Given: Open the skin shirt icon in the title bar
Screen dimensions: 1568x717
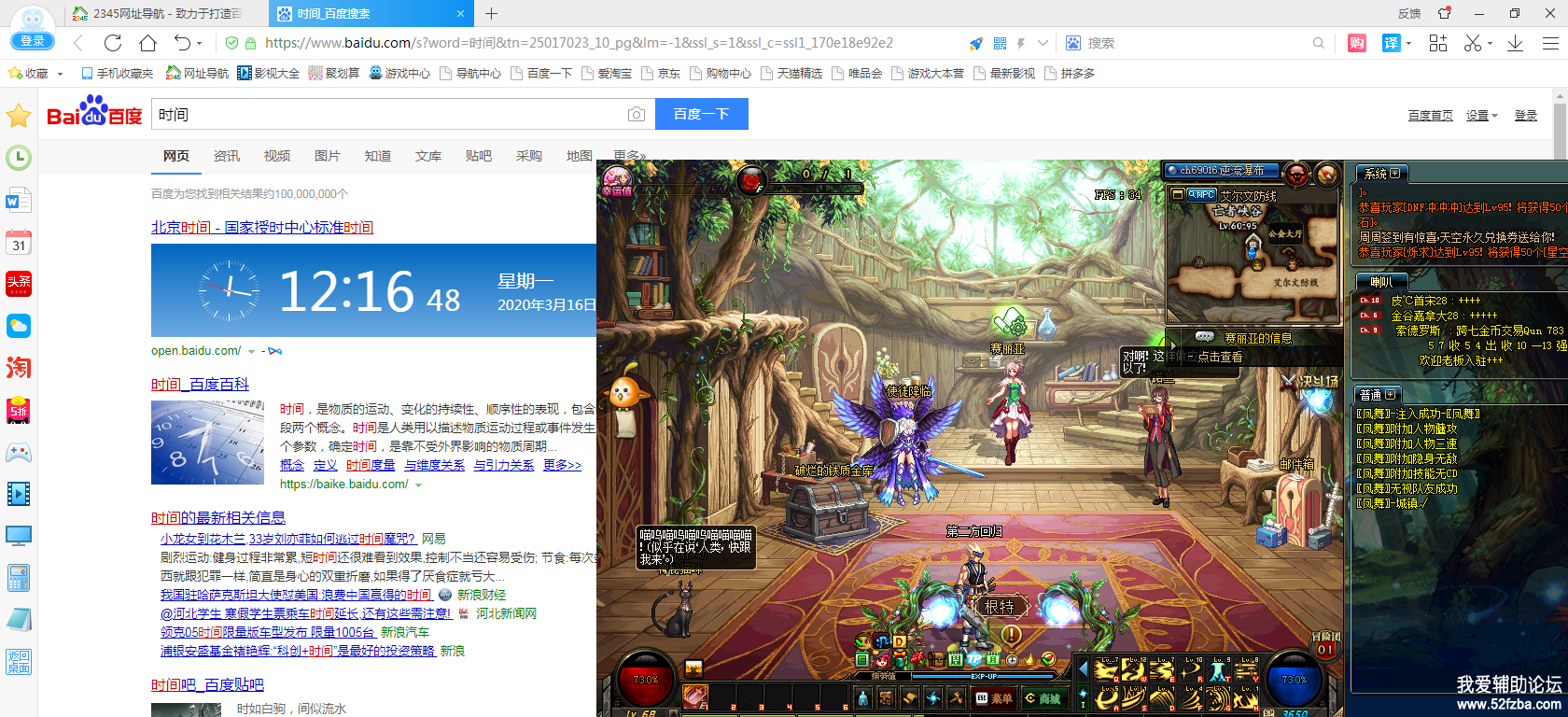Looking at the screenshot, I should coord(1445,13).
